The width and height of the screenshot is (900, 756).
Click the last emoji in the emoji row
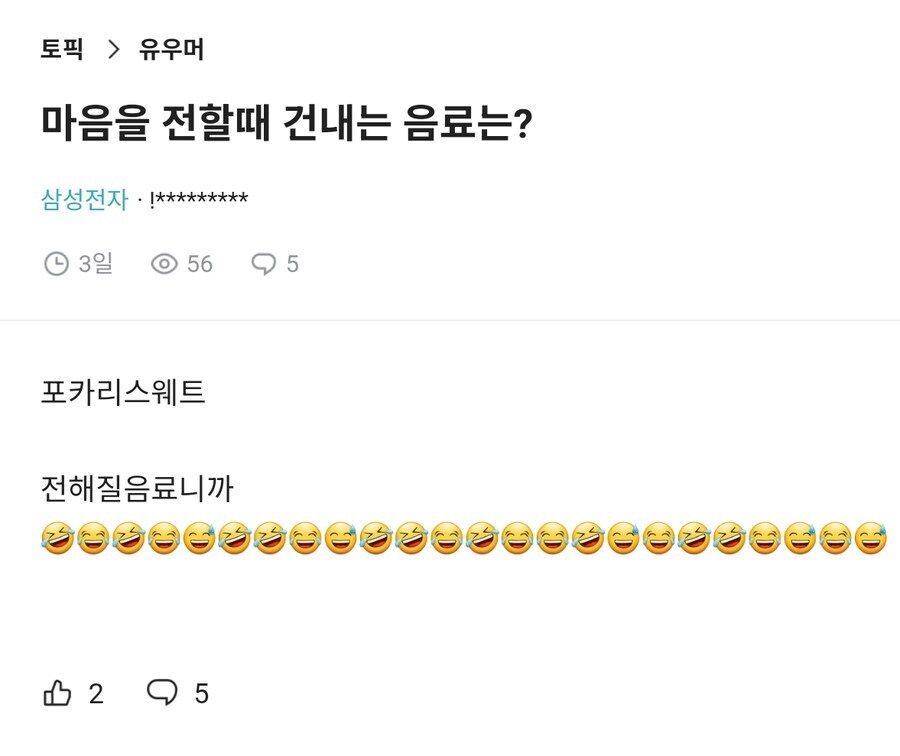pos(871,539)
